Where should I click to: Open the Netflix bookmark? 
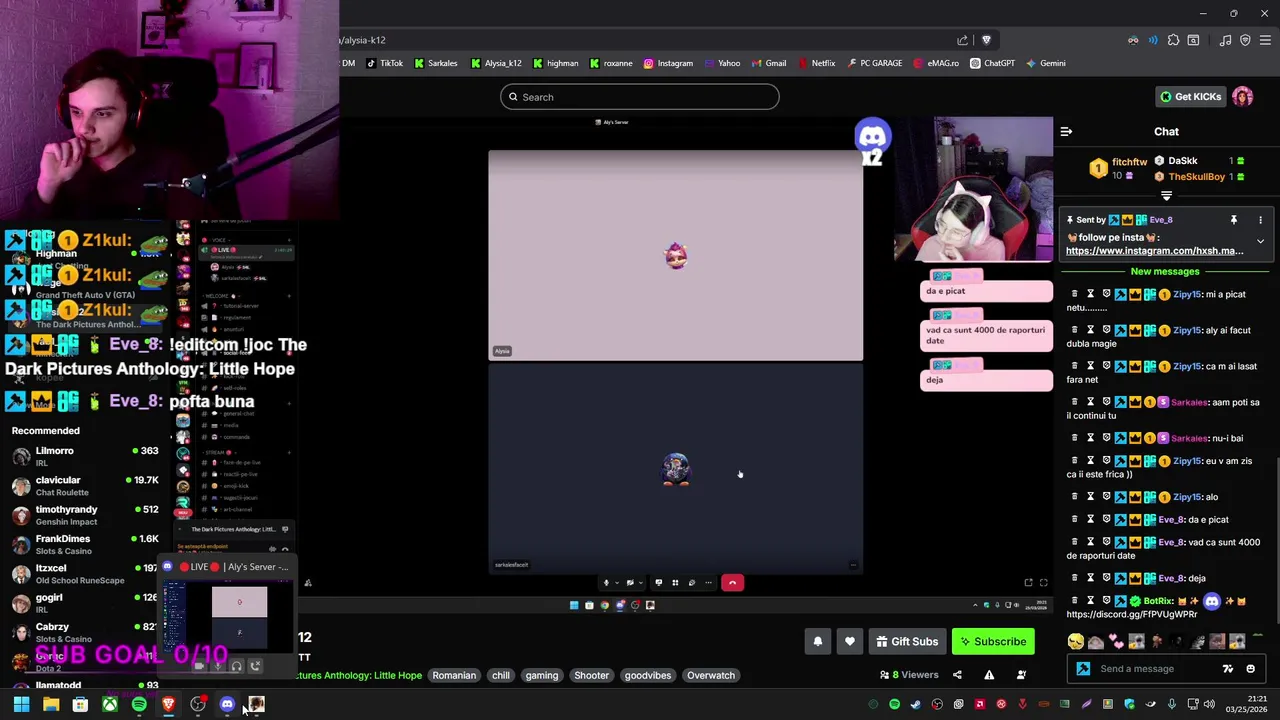click(816, 63)
